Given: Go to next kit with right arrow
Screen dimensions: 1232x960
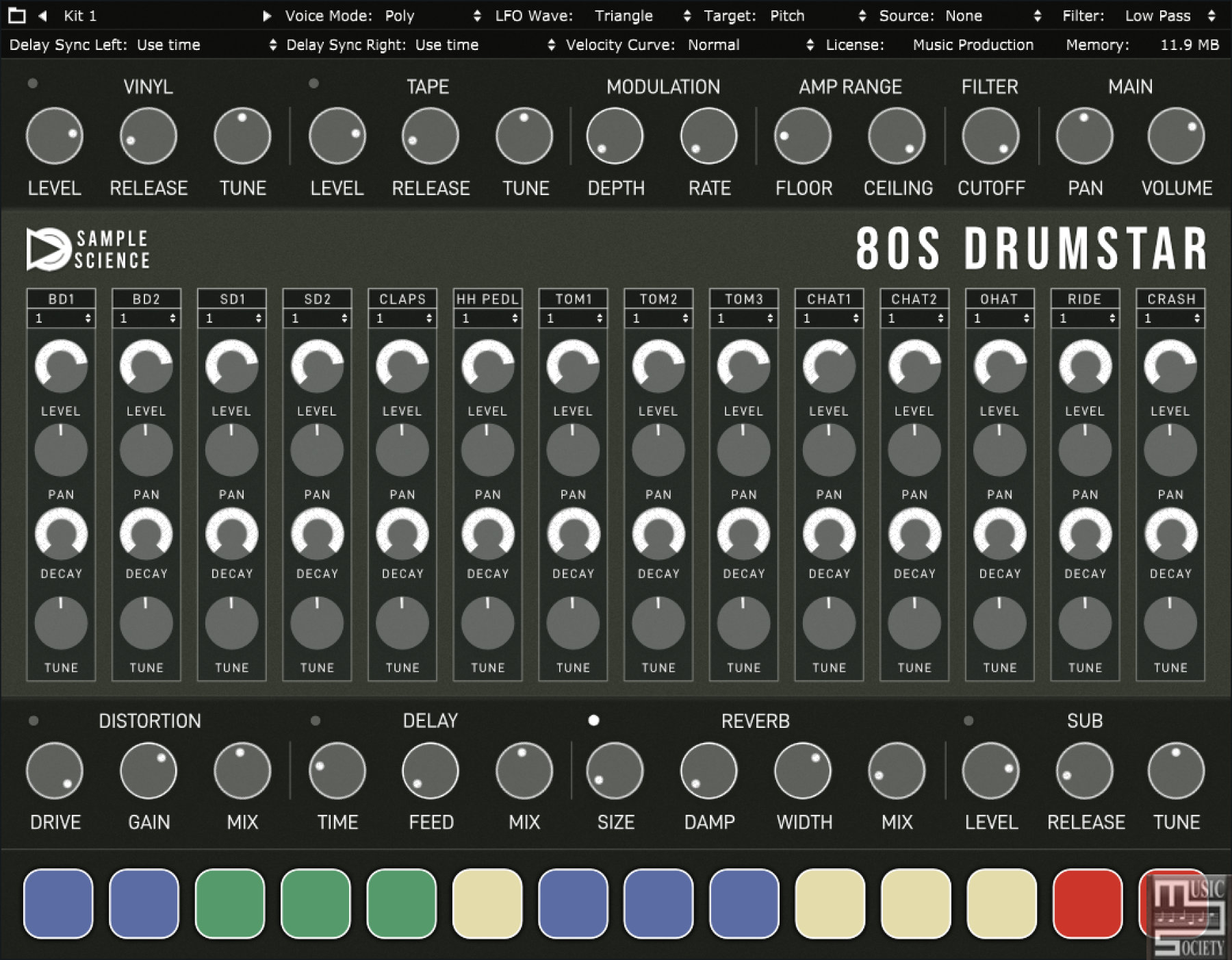Looking at the screenshot, I should point(267,16).
